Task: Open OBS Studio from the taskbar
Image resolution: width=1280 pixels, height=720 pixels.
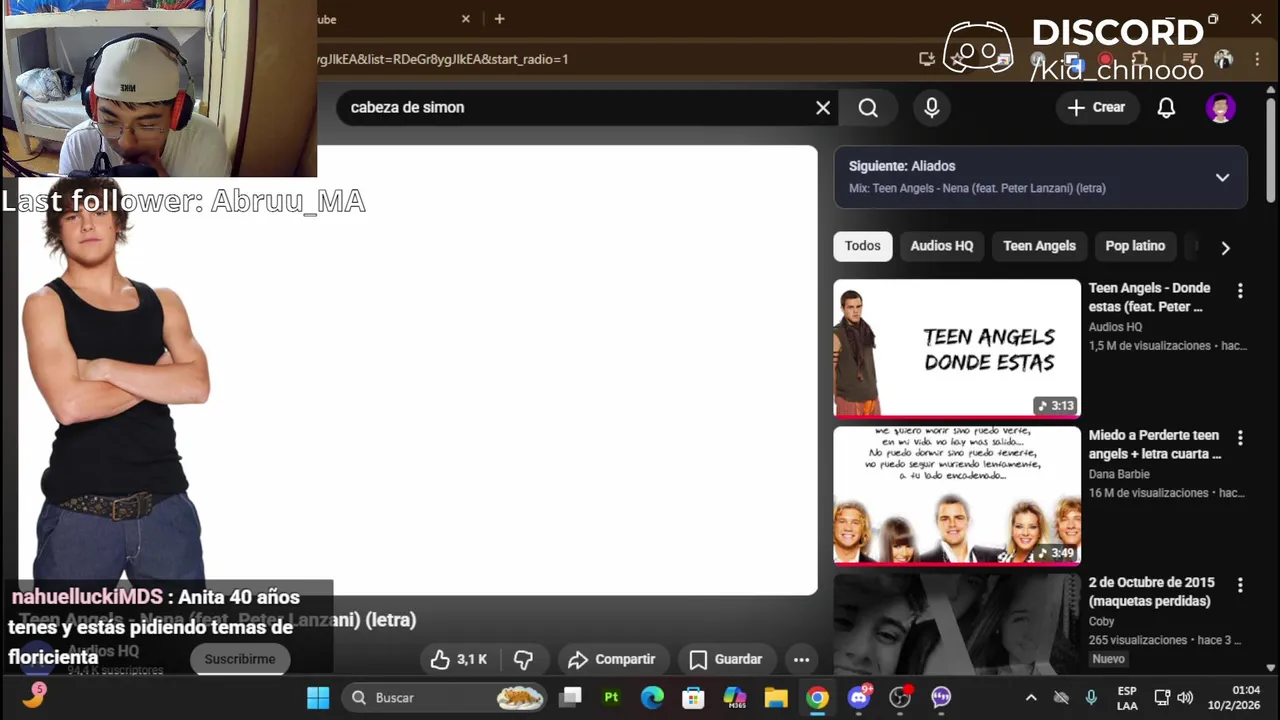Action: (x=900, y=697)
